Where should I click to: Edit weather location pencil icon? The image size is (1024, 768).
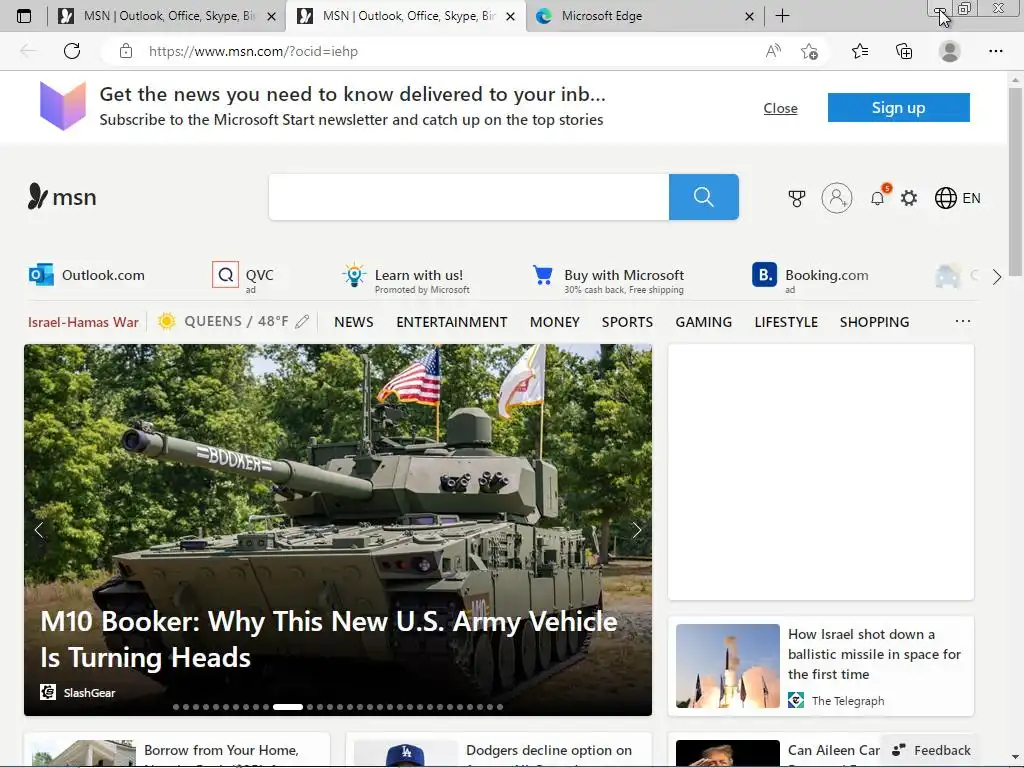[302, 321]
